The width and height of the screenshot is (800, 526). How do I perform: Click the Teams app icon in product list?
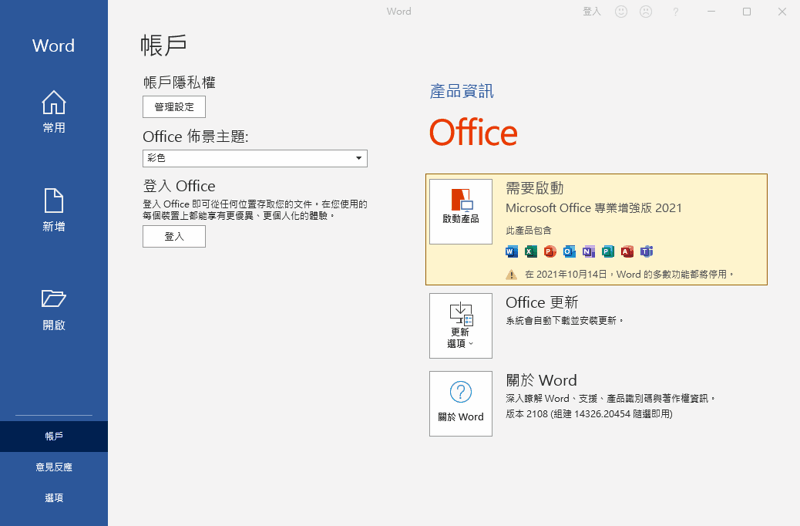click(x=646, y=252)
